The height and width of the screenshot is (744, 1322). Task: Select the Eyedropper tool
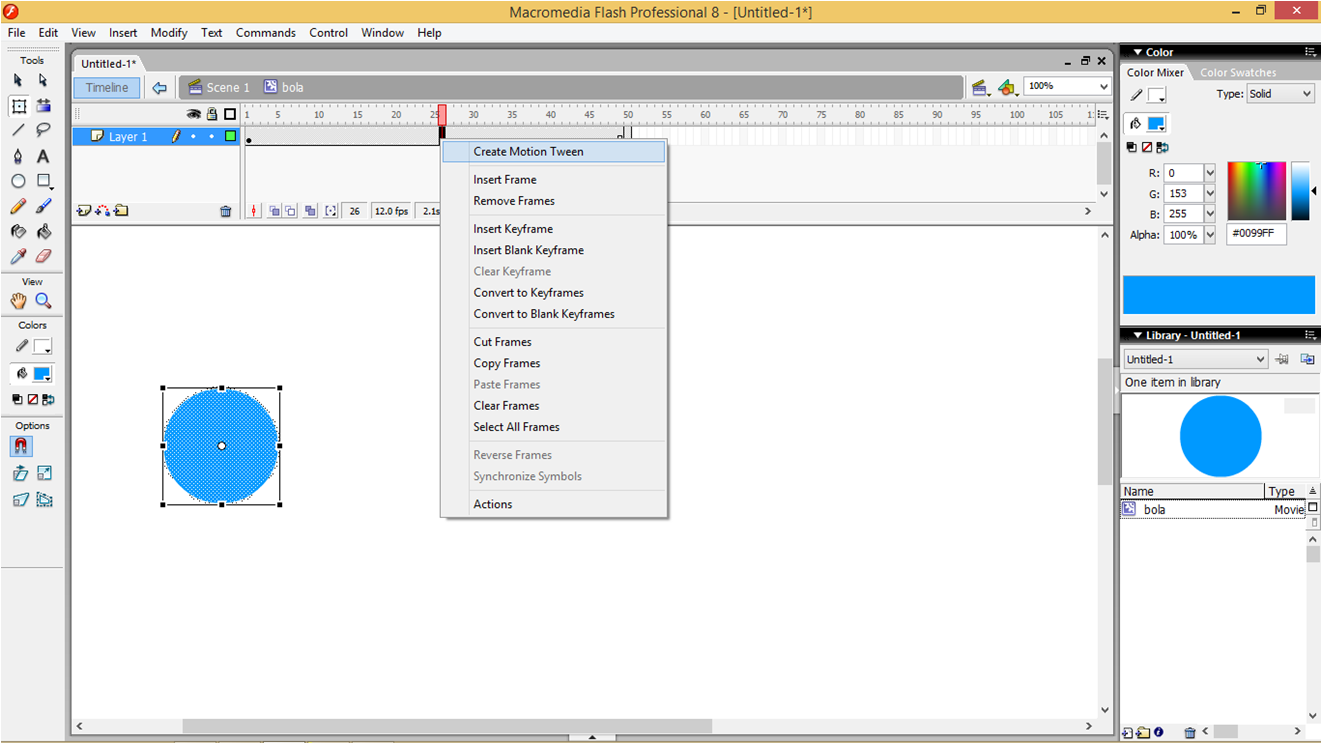click(x=18, y=257)
